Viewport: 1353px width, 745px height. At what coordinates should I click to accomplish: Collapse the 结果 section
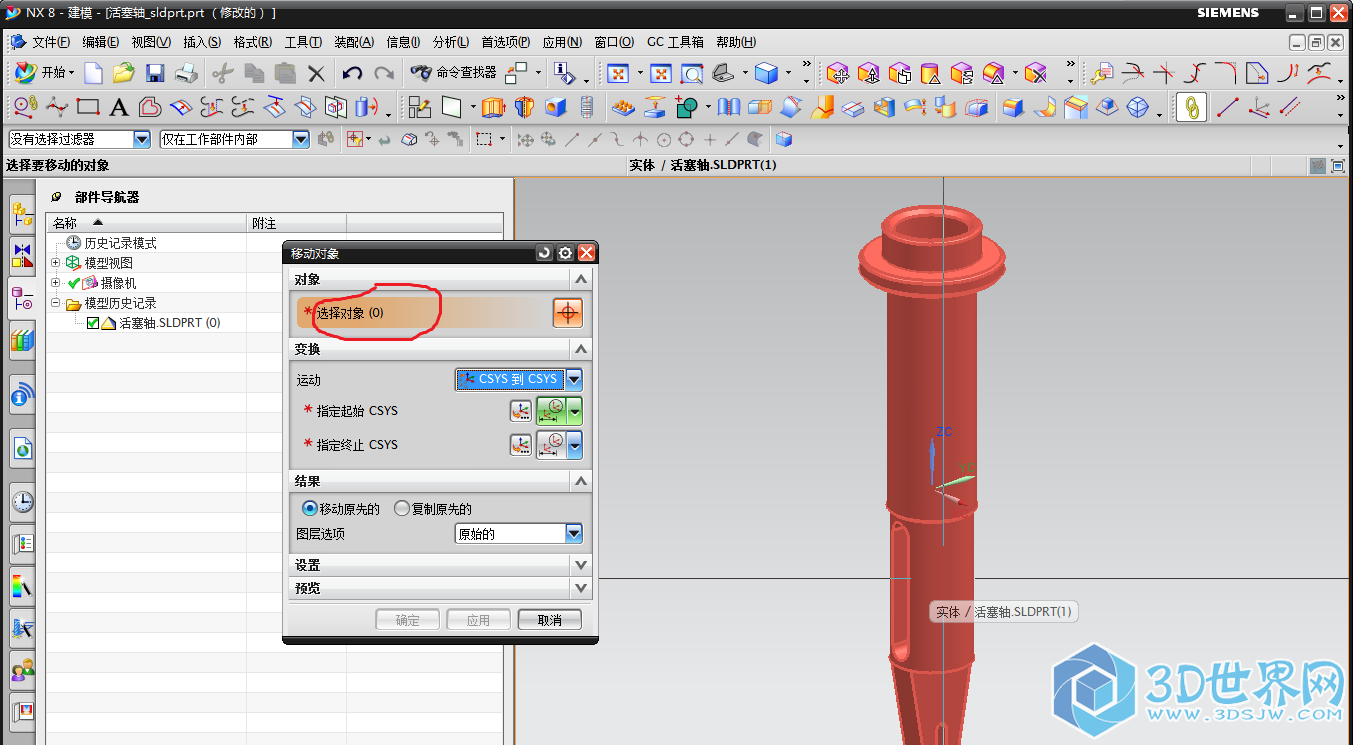coord(581,481)
